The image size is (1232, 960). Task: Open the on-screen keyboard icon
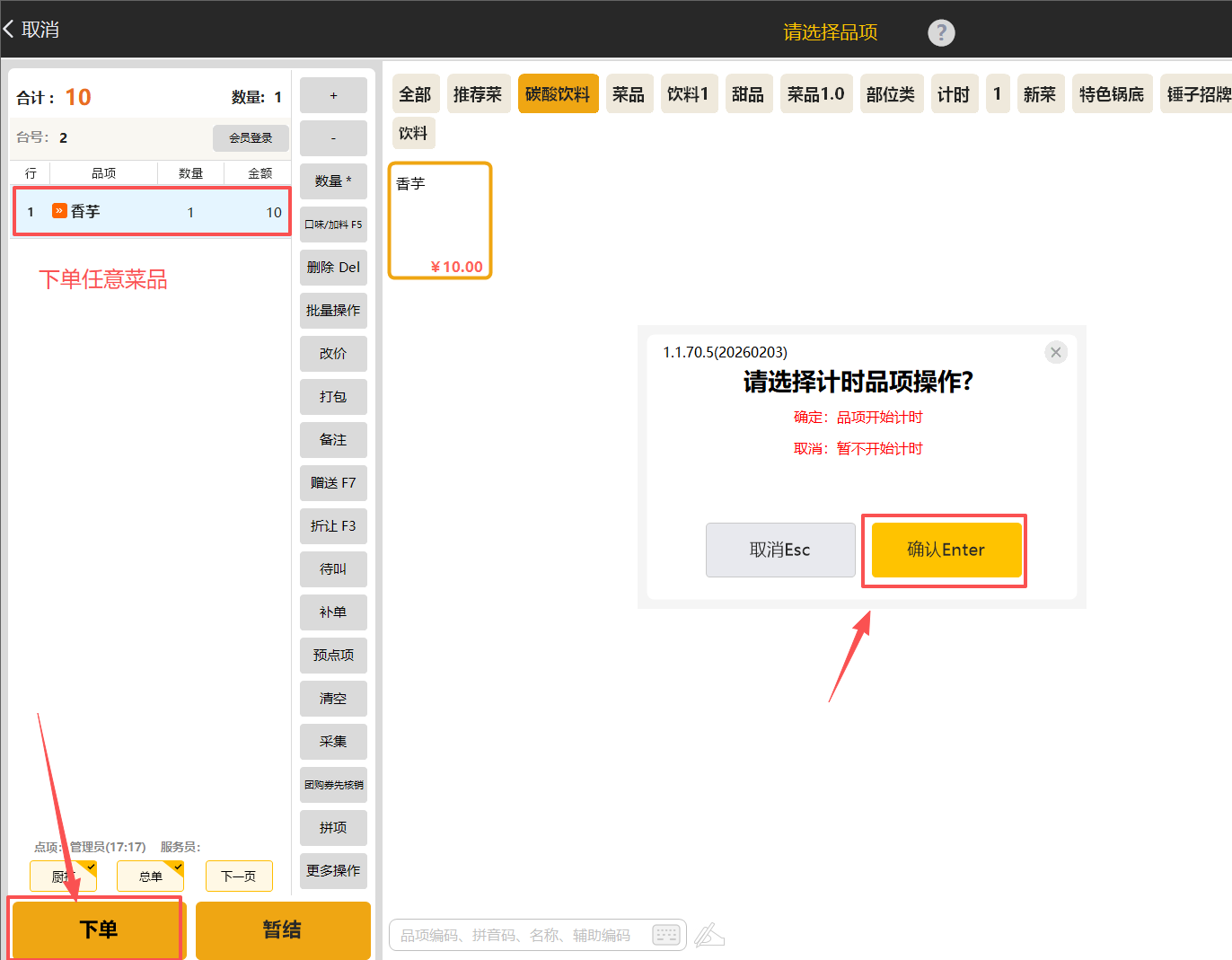tap(666, 935)
